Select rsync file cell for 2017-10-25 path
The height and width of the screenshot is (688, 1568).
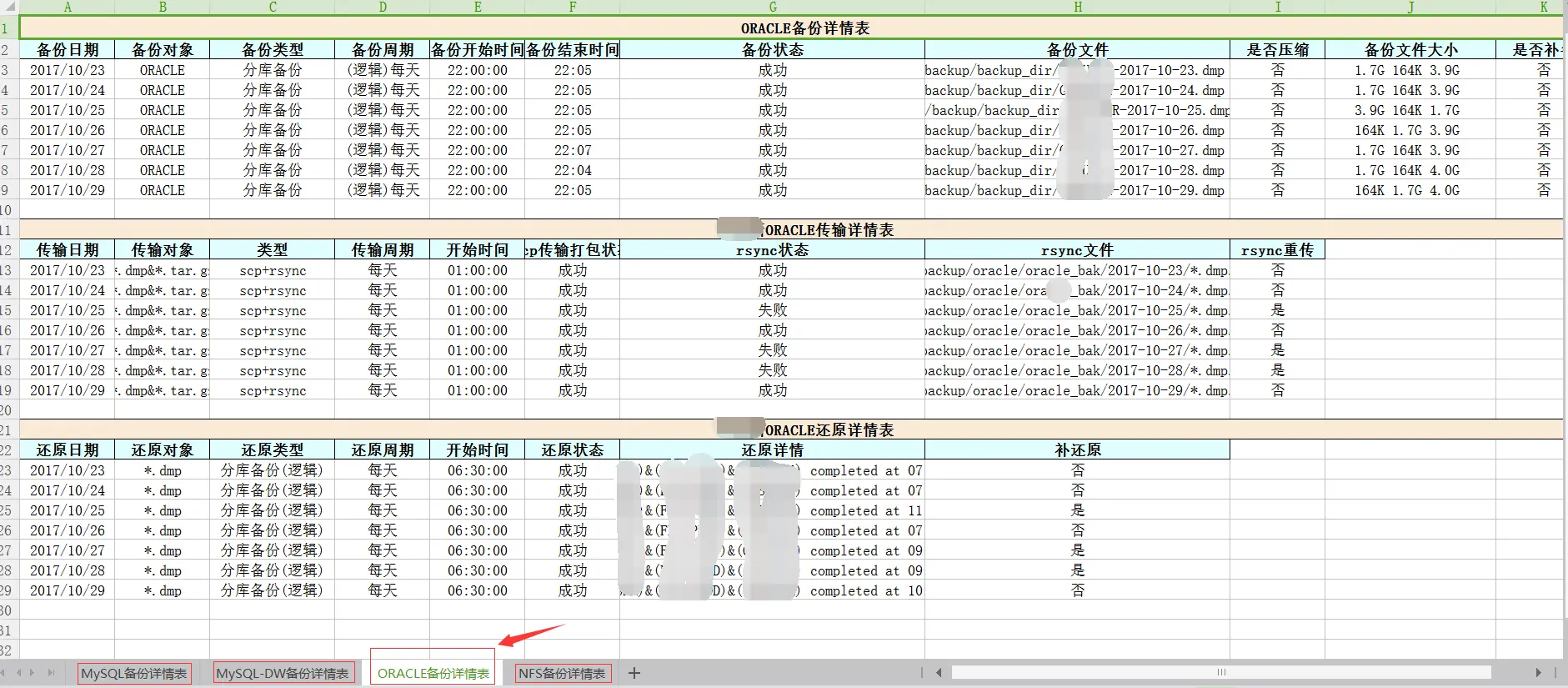1078,310
